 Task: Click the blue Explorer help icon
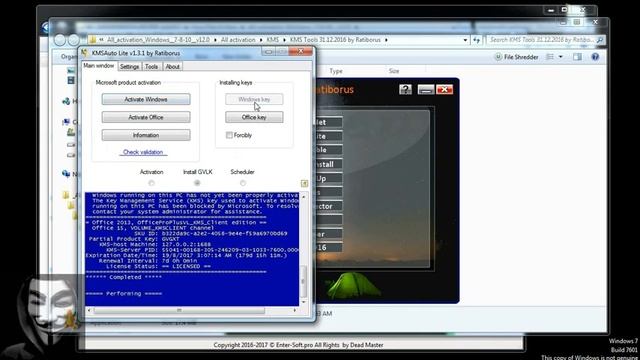click(x=595, y=57)
